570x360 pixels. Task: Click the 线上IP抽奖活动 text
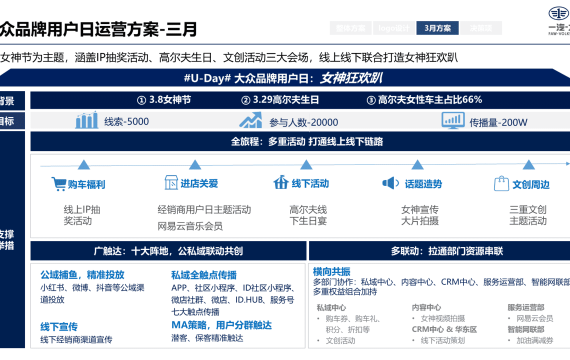pos(82,215)
